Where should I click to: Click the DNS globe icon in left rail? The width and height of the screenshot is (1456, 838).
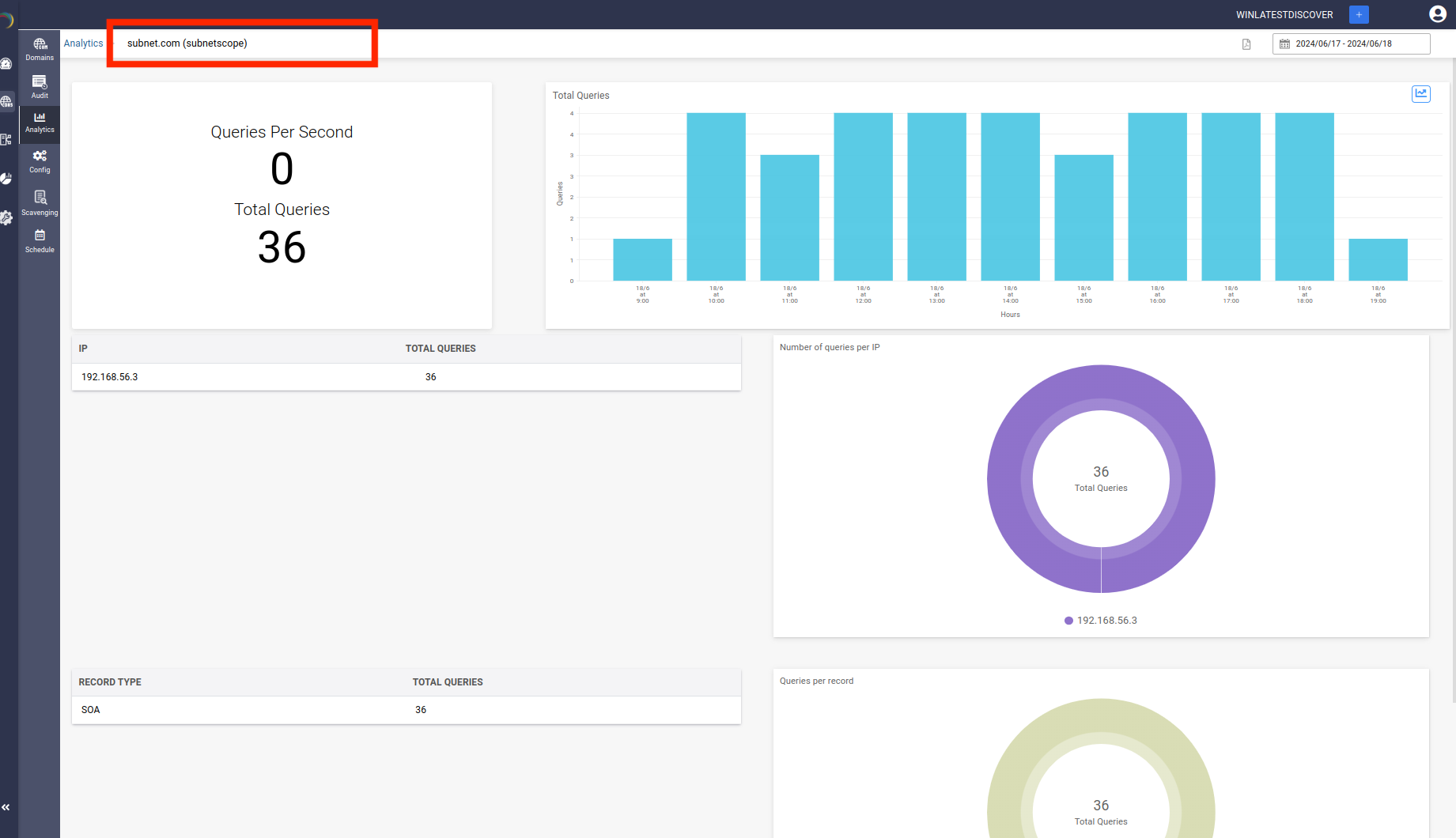[6, 101]
